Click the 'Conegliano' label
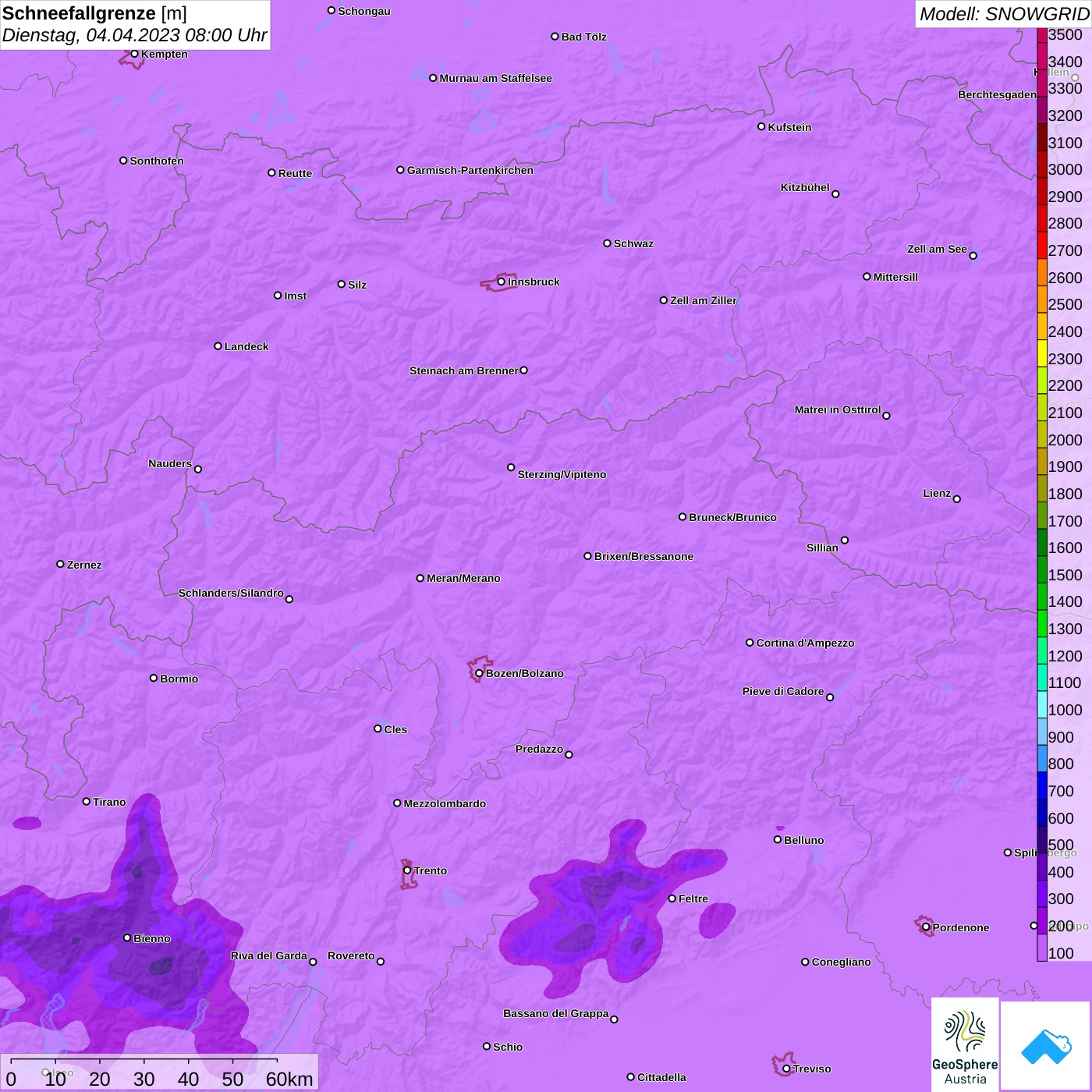The width and height of the screenshot is (1092, 1092). tap(841, 962)
